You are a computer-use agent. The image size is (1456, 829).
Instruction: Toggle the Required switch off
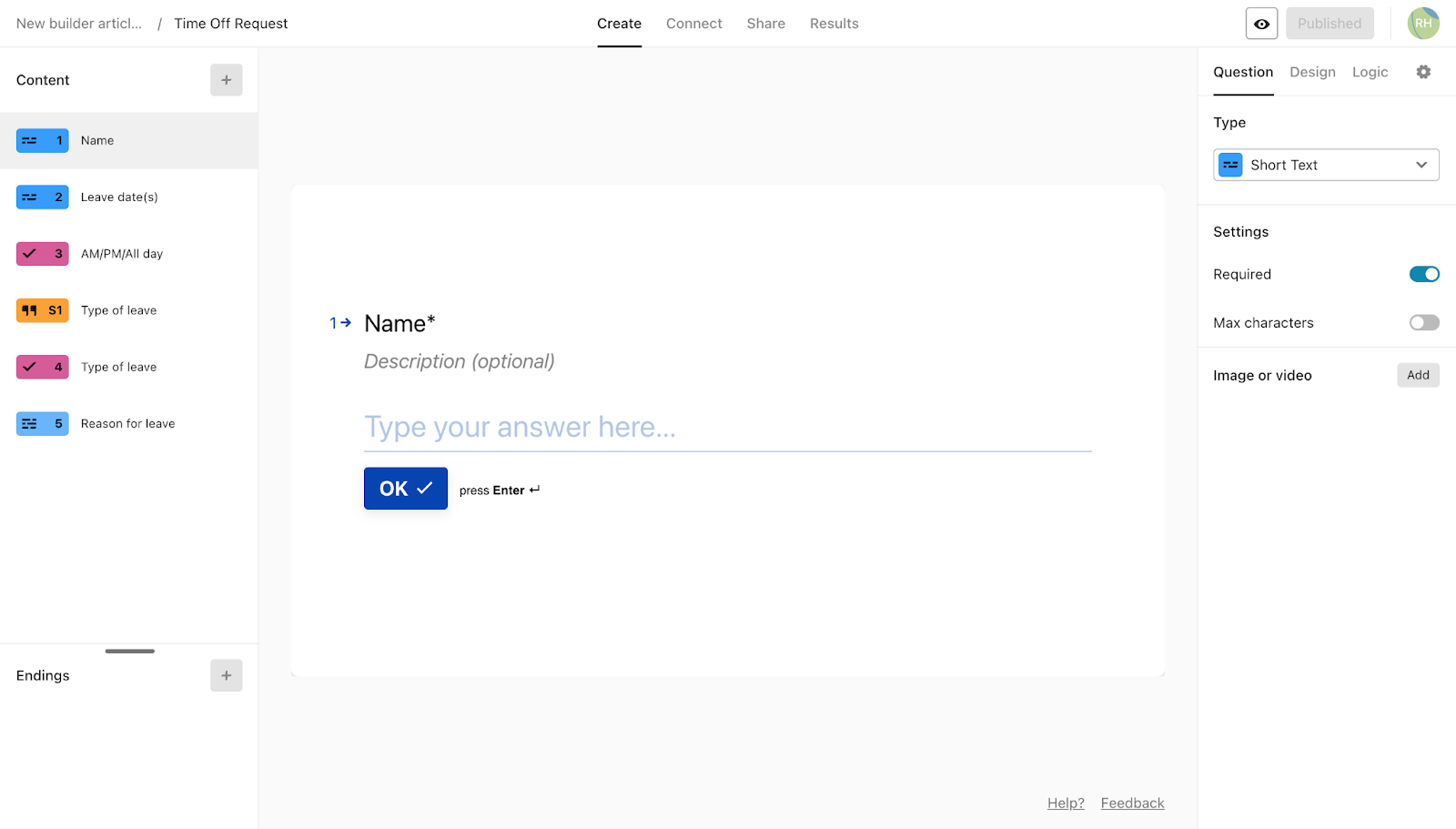tap(1424, 274)
